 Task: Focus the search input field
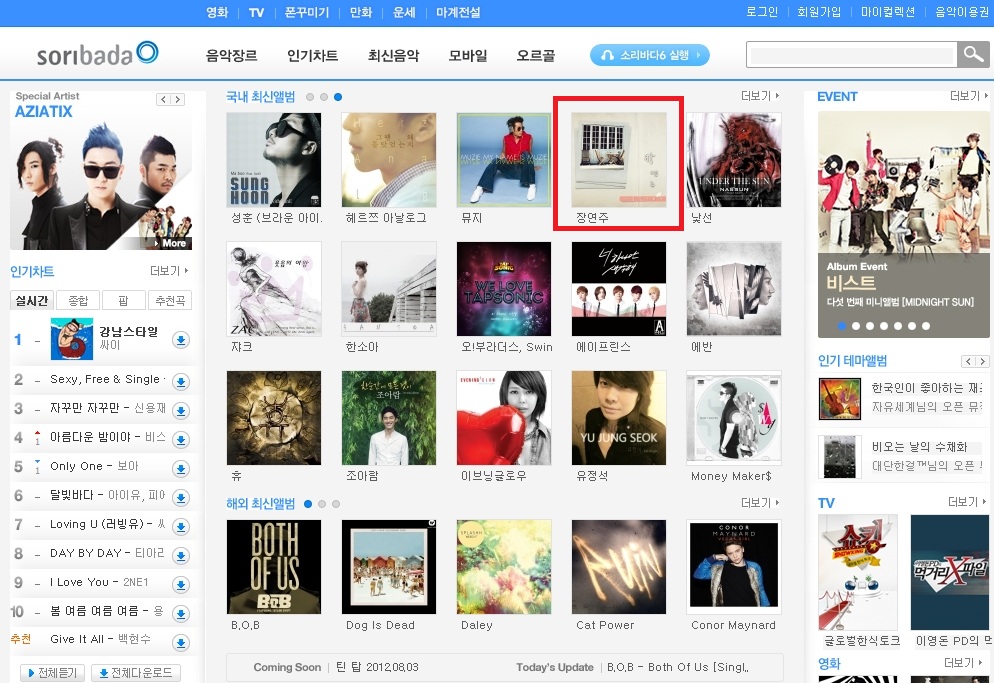click(852, 55)
